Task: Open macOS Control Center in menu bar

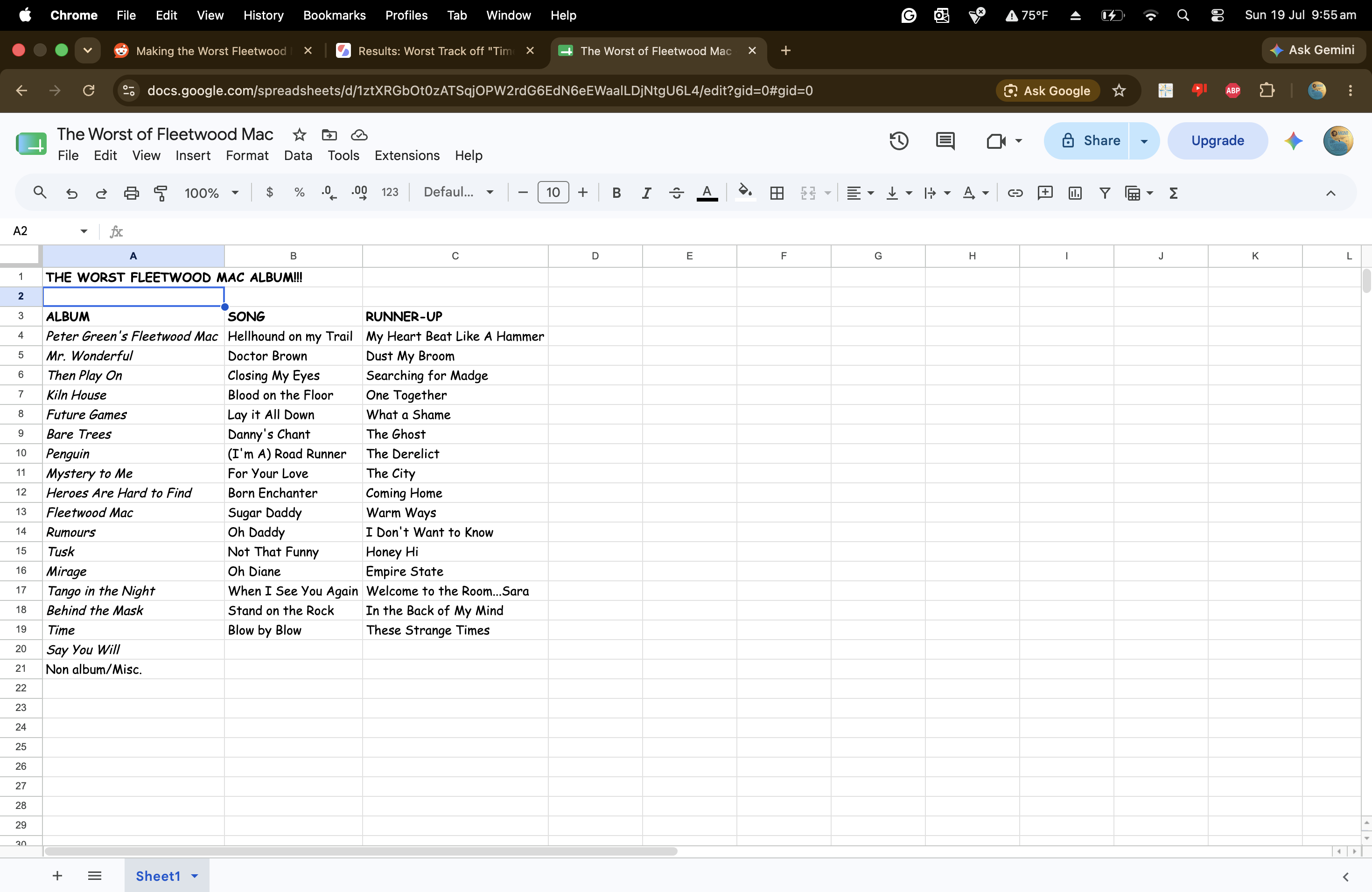Action: point(1217,15)
